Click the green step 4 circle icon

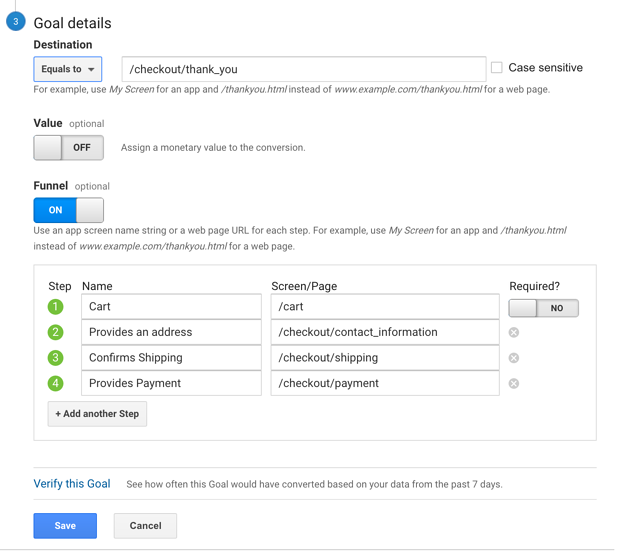pyautogui.click(x=55, y=383)
